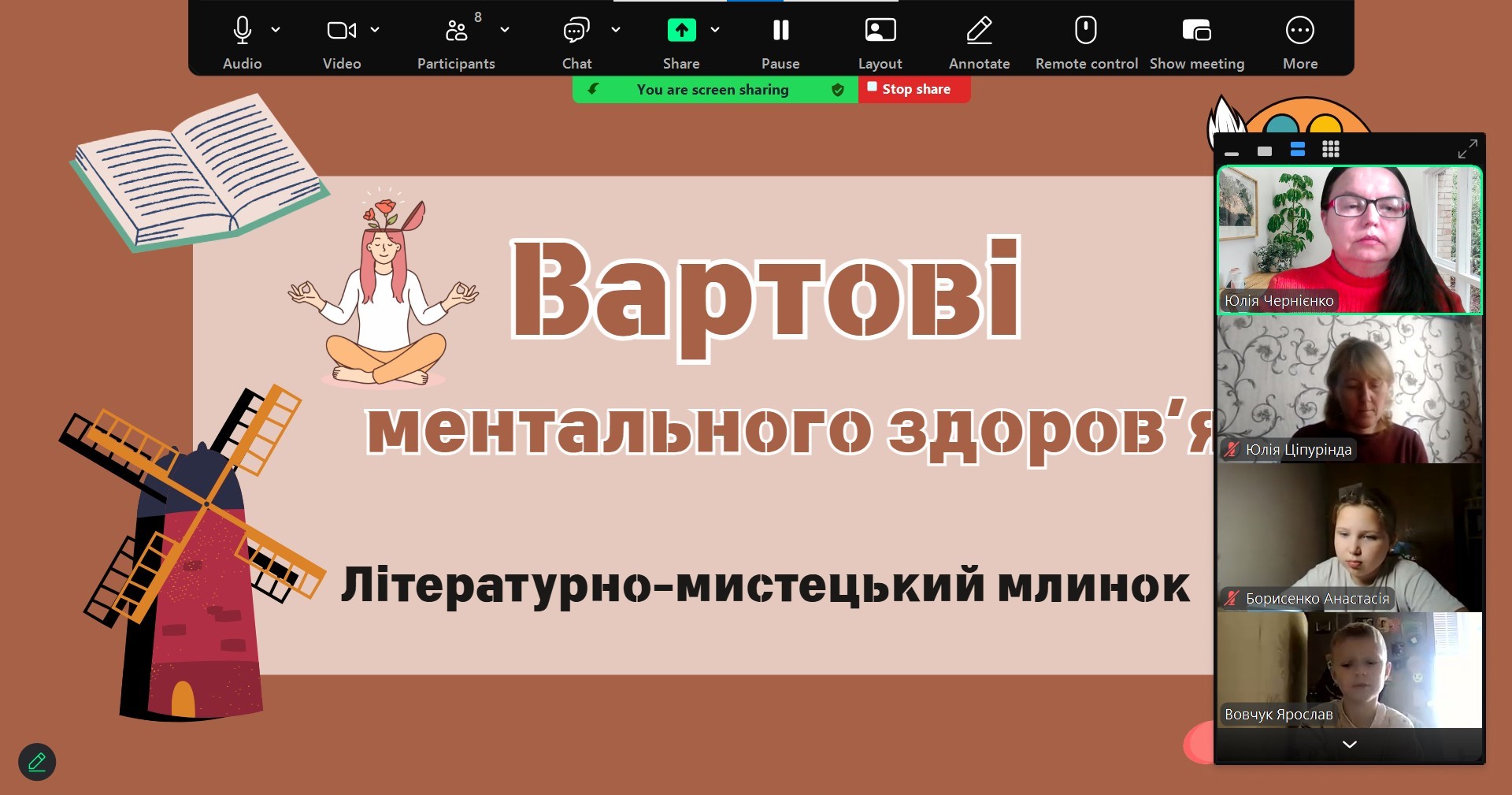Select the Annotate pencil tool

point(979,31)
